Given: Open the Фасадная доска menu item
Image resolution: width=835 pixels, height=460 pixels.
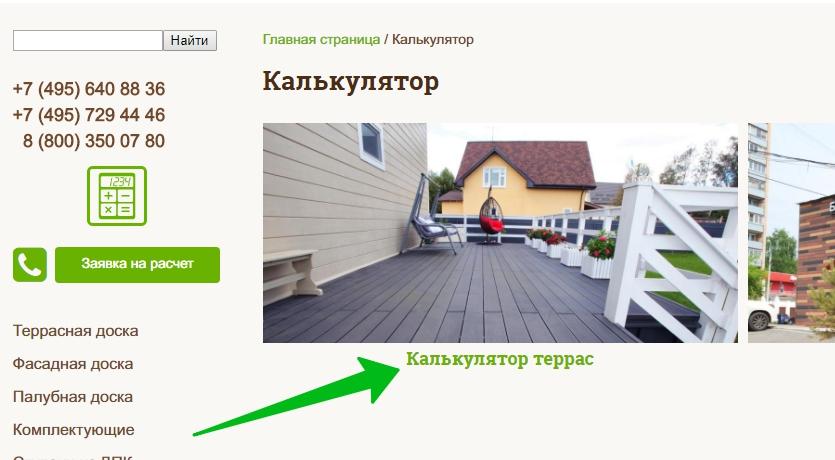Looking at the screenshot, I should (x=73, y=364).
